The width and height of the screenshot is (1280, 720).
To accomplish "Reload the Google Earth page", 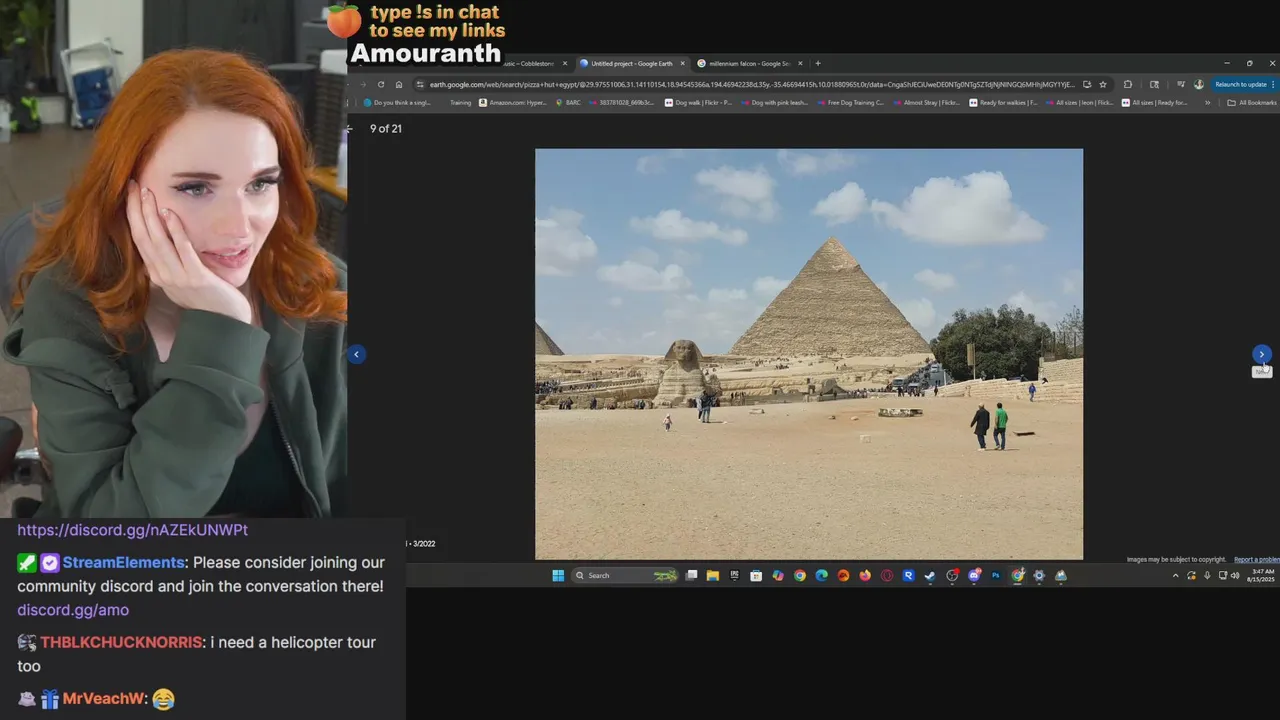I will click(x=381, y=84).
